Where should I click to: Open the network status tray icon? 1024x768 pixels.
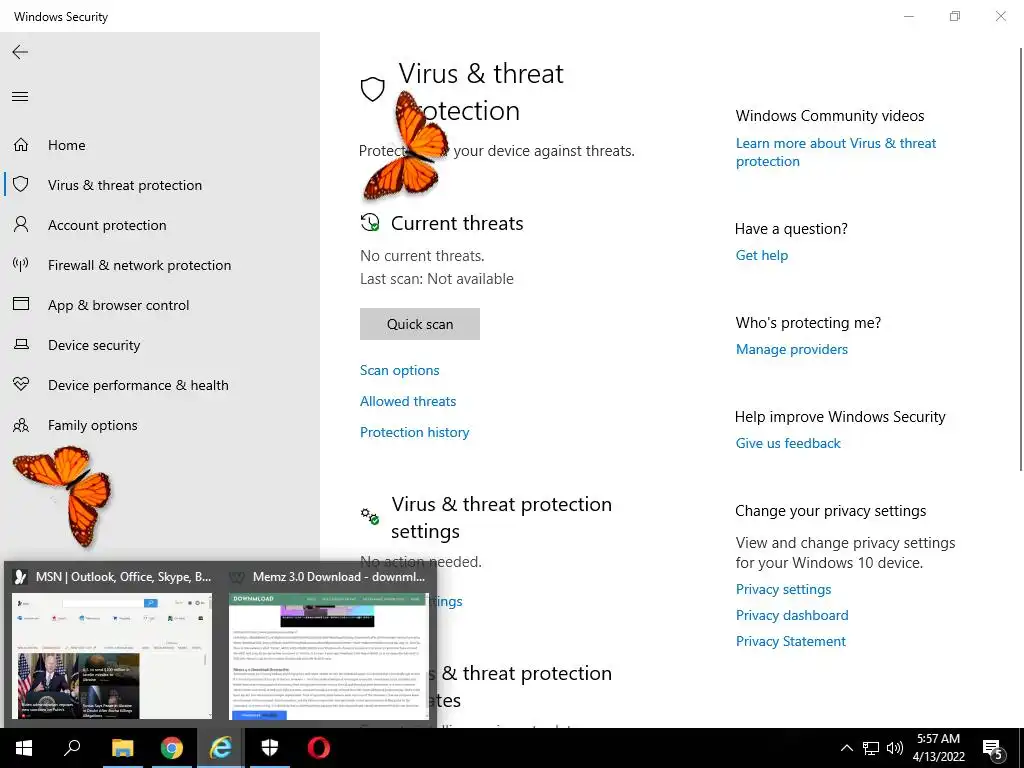[871, 748]
